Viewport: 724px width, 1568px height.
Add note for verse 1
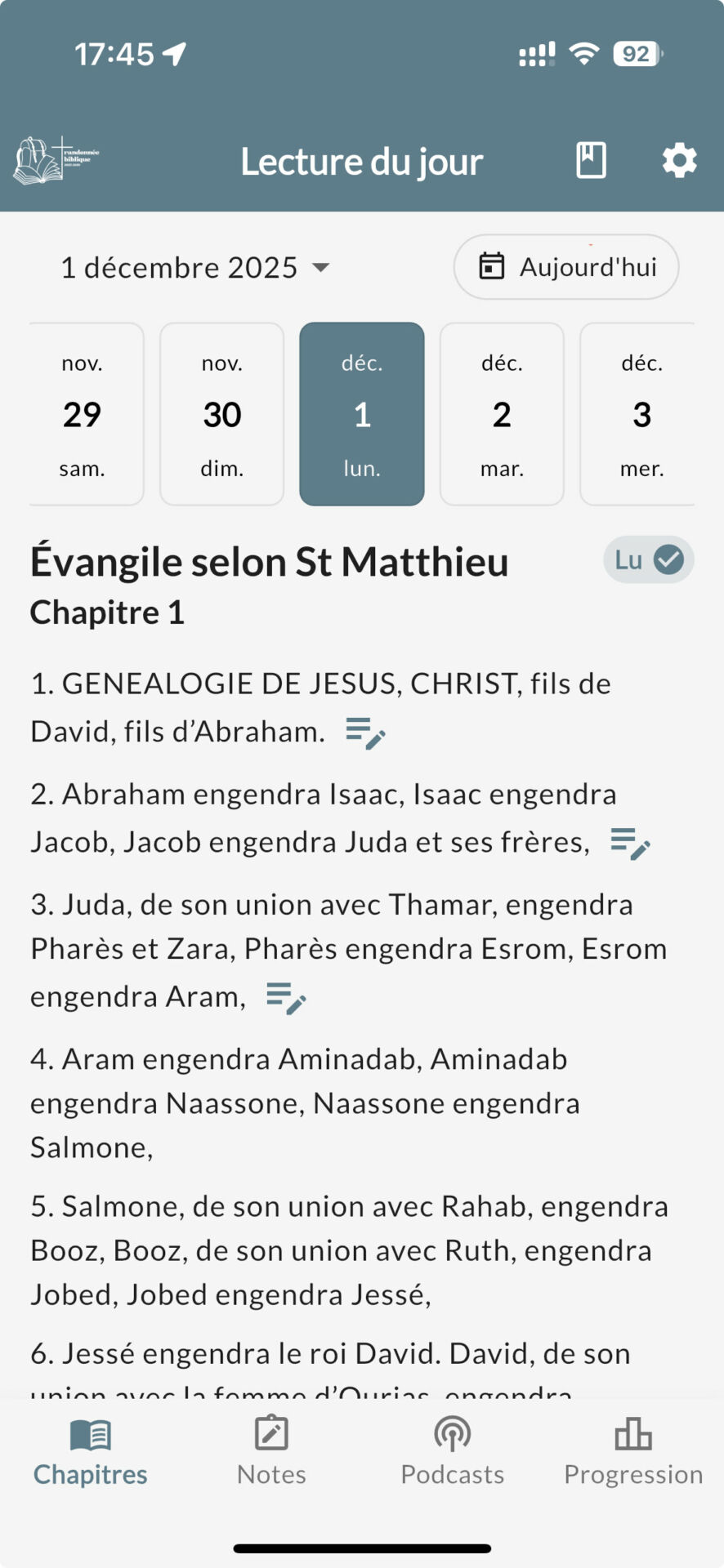365,733
